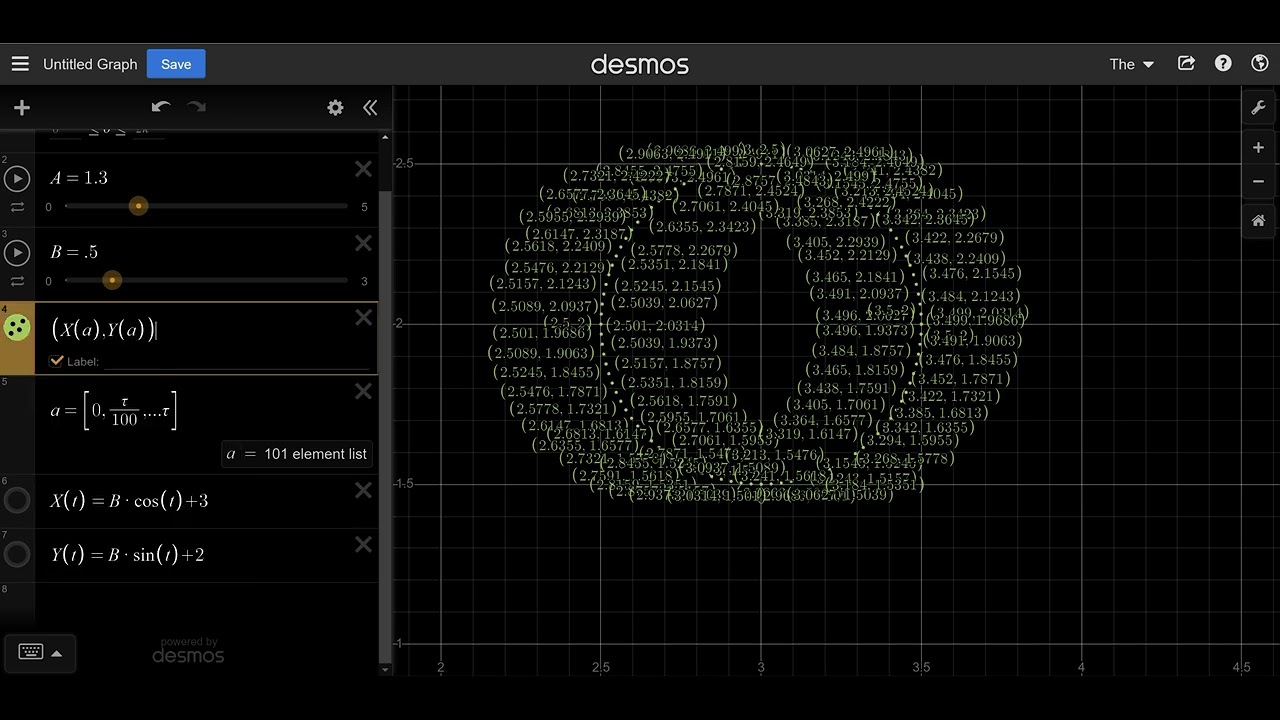Expand the keypad arrow
The width and height of the screenshot is (1280, 720).
pyautogui.click(x=57, y=653)
